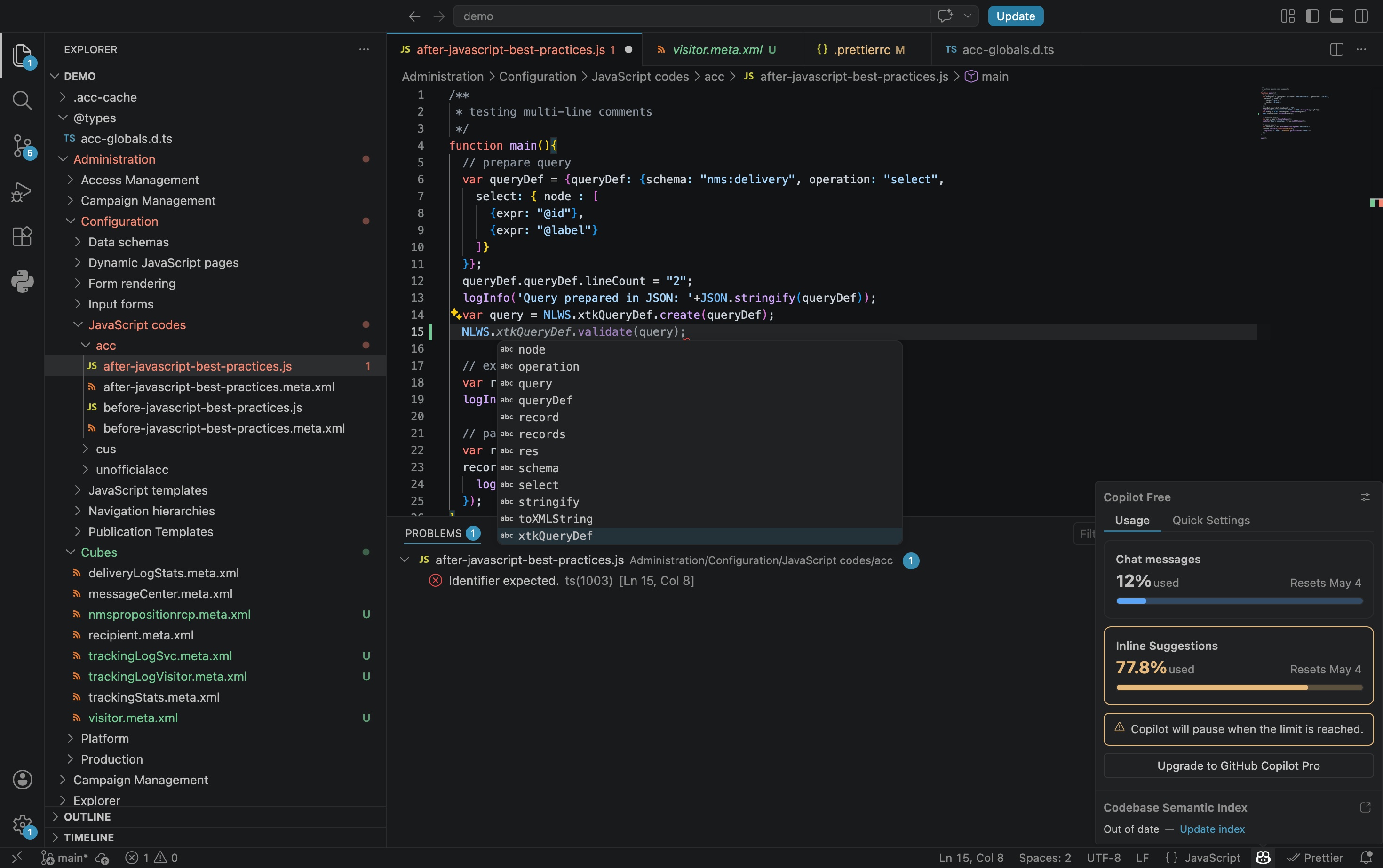Show errors and warnings count in status bar
The image size is (1383, 868).
click(x=151, y=858)
